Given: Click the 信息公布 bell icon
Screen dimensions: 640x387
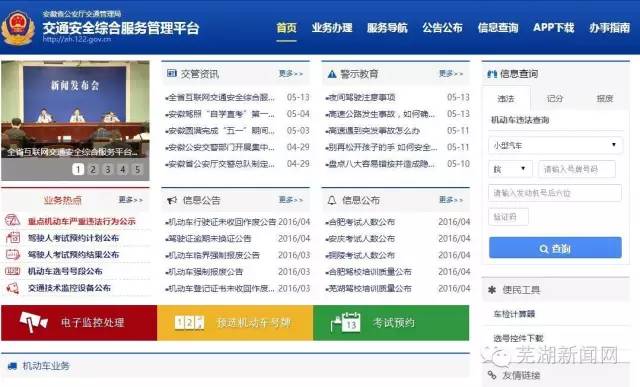Looking at the screenshot, I should 332,200.
